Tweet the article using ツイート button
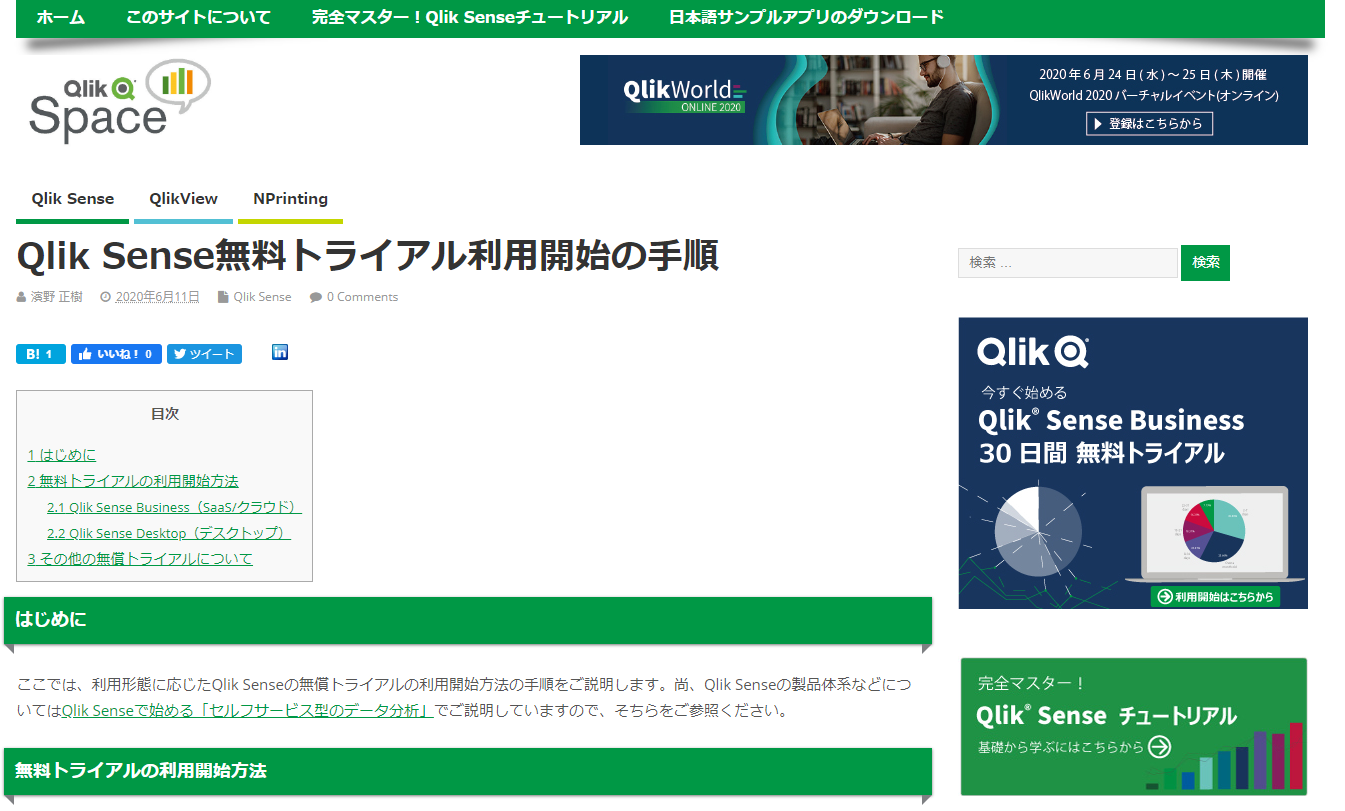This screenshot has width=1345, height=811. pyautogui.click(x=204, y=354)
